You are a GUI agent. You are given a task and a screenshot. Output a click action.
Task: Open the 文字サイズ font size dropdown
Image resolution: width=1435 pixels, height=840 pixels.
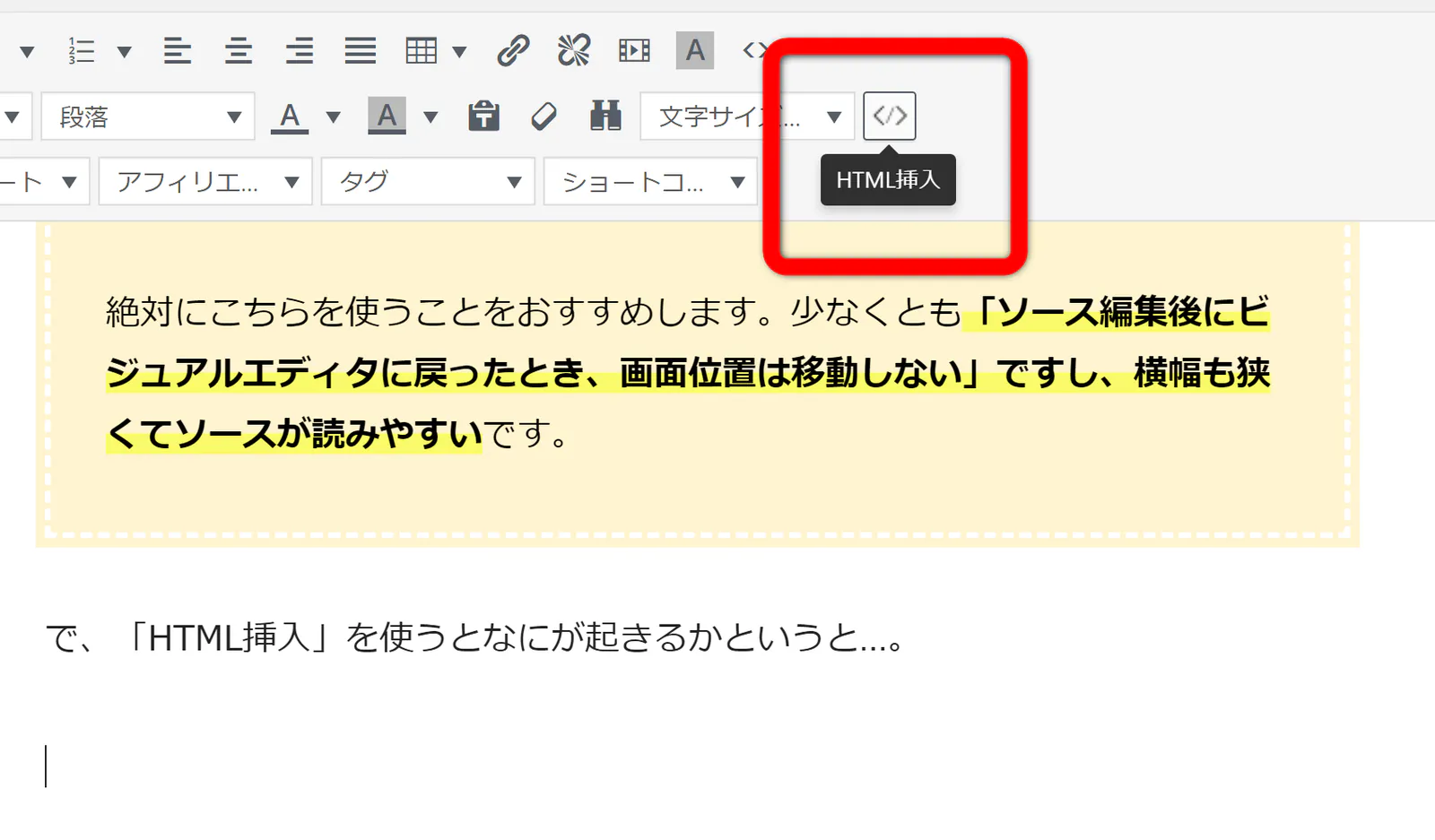[746, 117]
